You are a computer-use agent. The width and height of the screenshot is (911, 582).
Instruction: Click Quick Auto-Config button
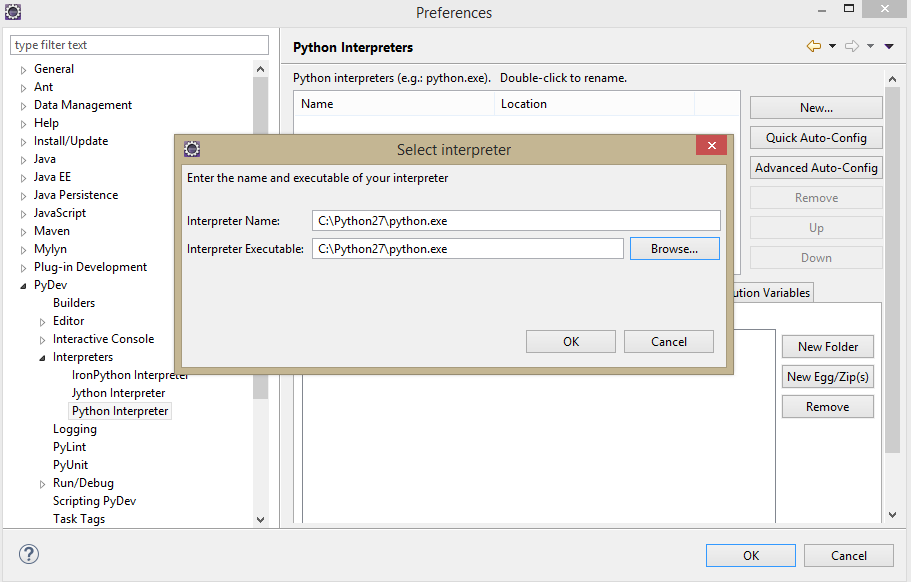point(816,138)
